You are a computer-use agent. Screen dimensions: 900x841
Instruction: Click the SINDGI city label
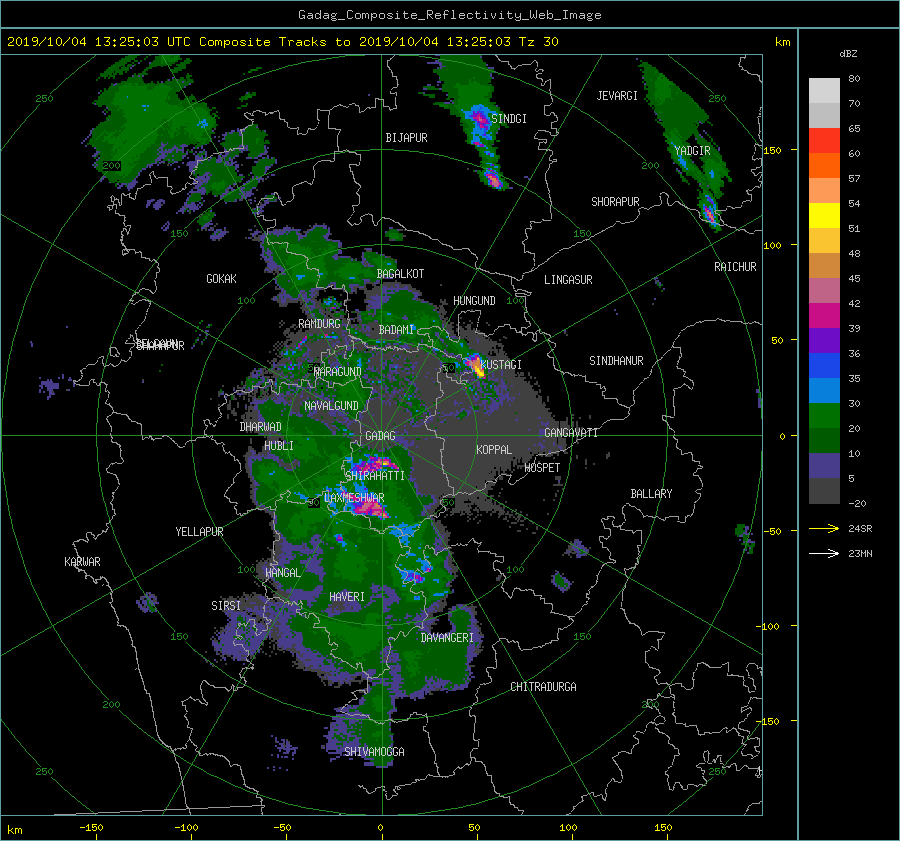pos(509,119)
